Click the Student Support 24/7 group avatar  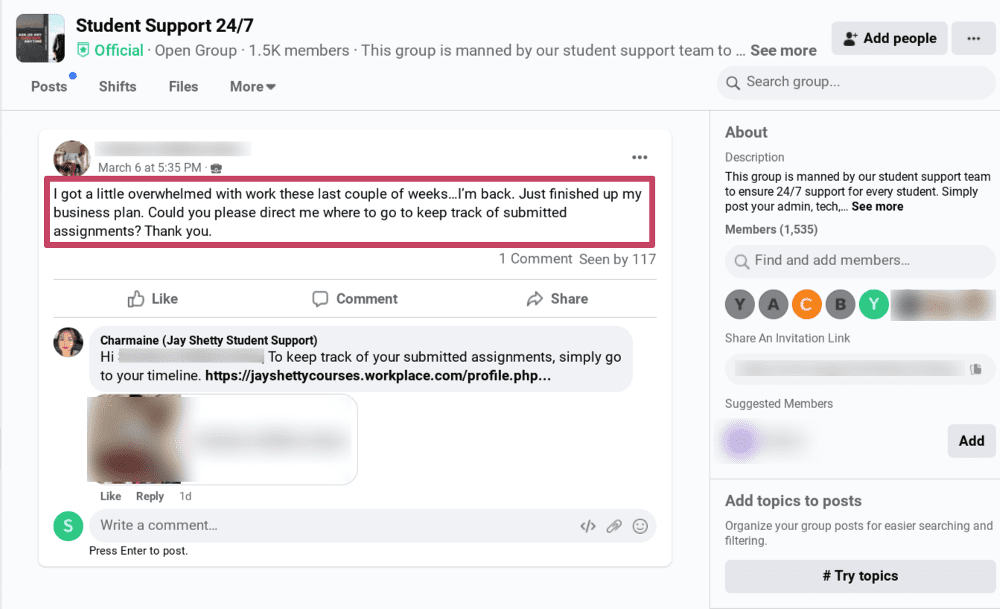tap(40, 38)
